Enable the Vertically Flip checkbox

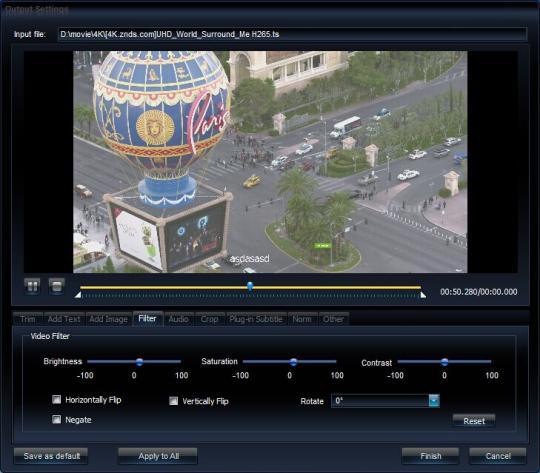(174, 401)
